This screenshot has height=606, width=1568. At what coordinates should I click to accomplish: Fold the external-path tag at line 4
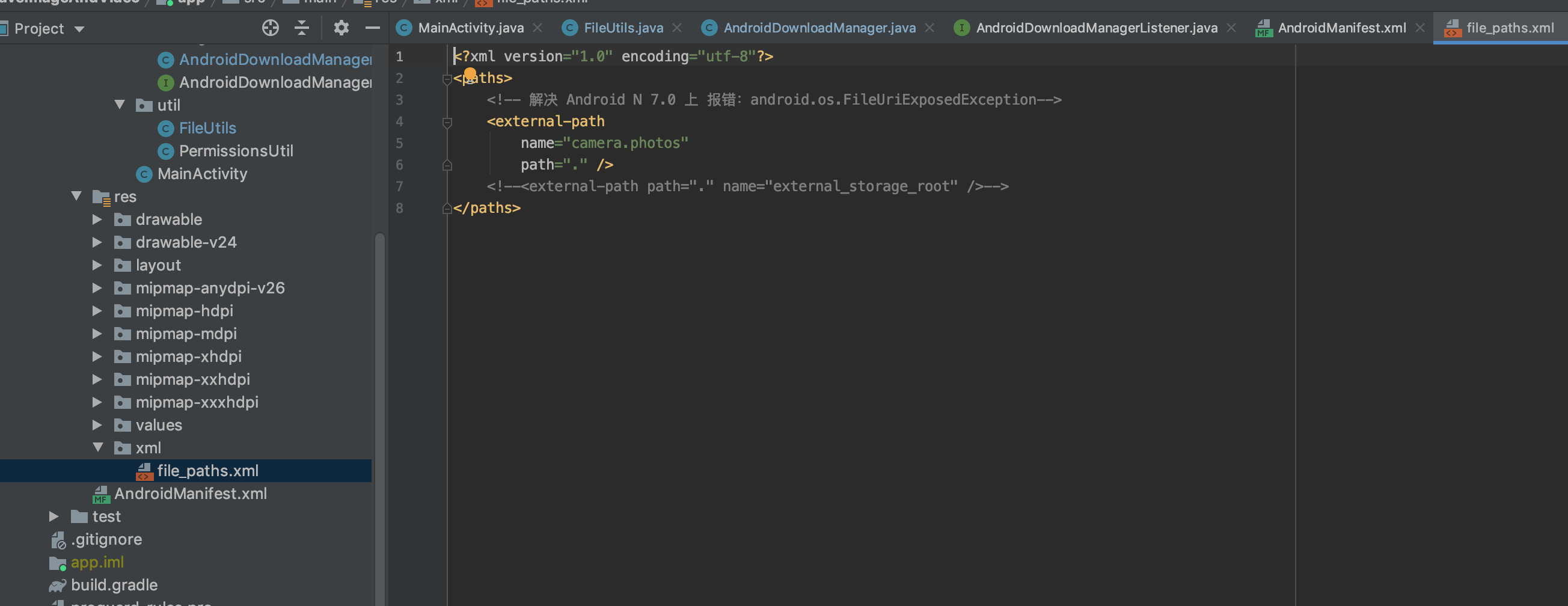click(447, 122)
